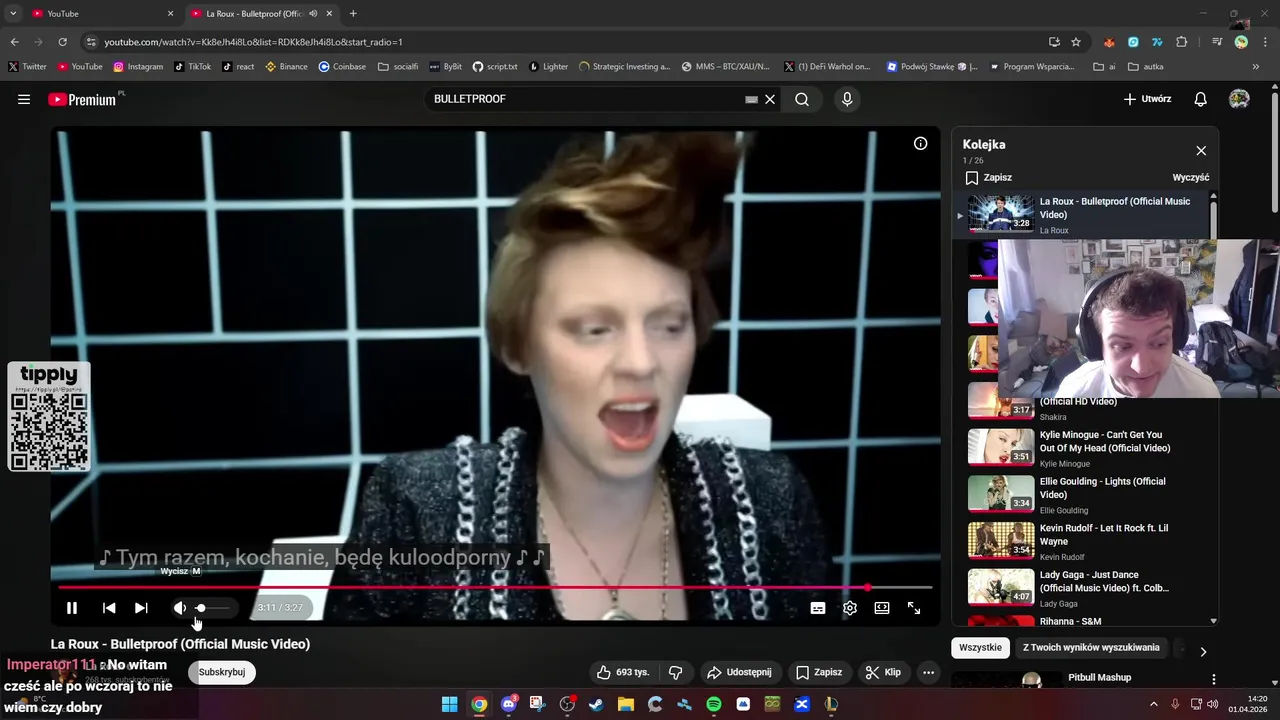
Task: Show more bookmarks with the chevron
Action: point(1256,67)
